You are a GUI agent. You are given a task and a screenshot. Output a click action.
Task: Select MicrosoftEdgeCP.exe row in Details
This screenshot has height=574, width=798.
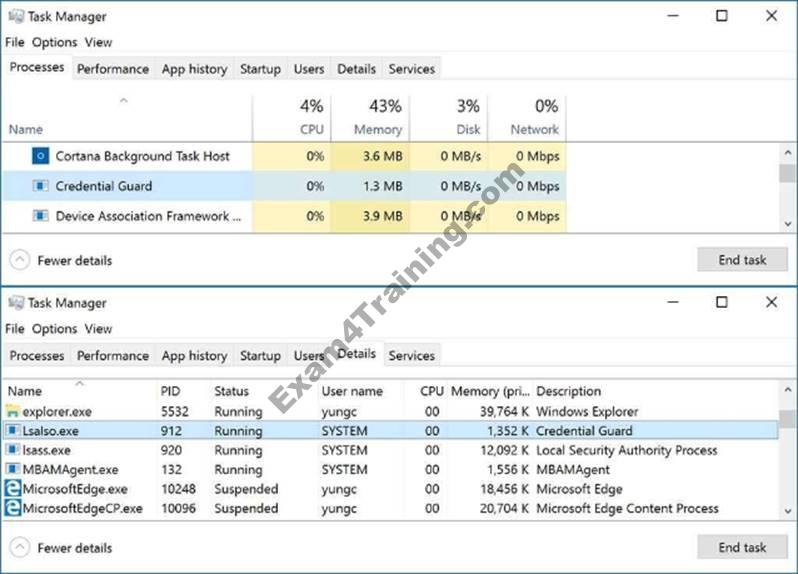(x=391, y=508)
